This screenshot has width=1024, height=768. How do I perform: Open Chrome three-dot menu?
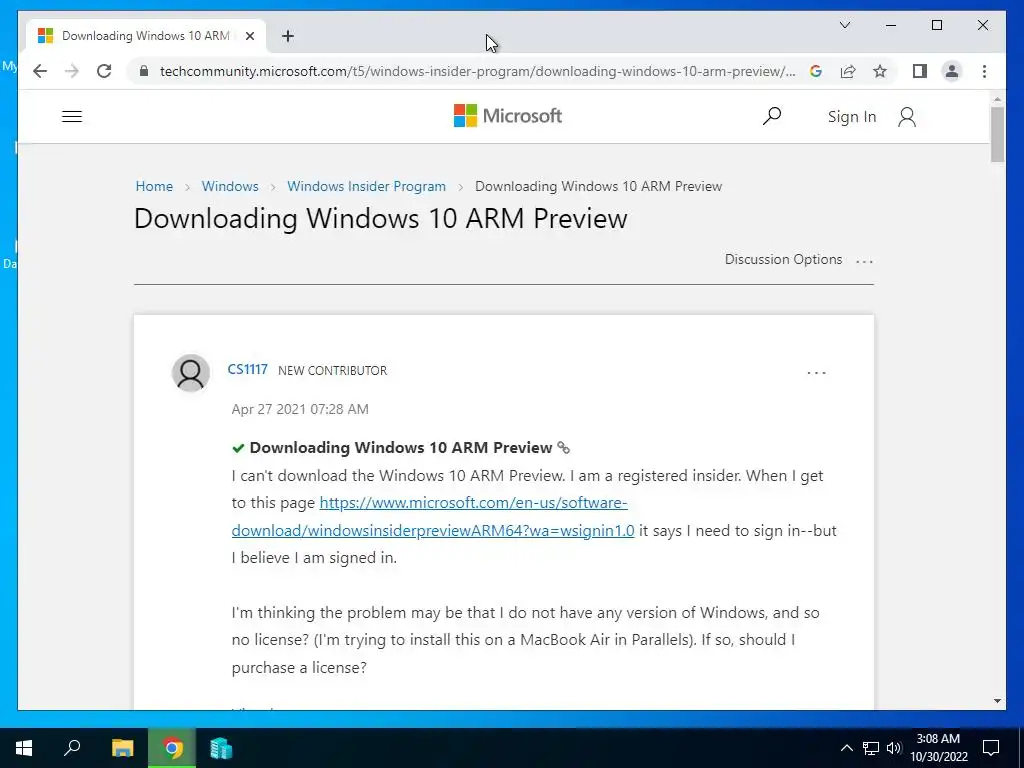click(984, 71)
